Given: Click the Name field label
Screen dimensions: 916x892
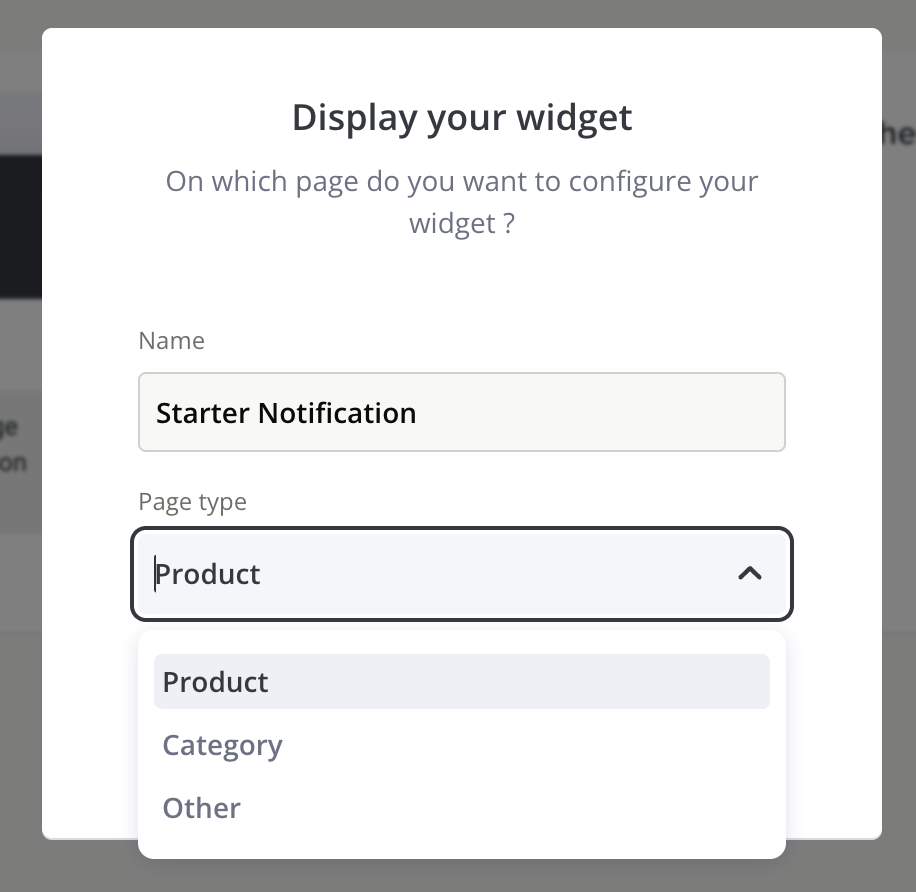Looking at the screenshot, I should click(171, 341).
